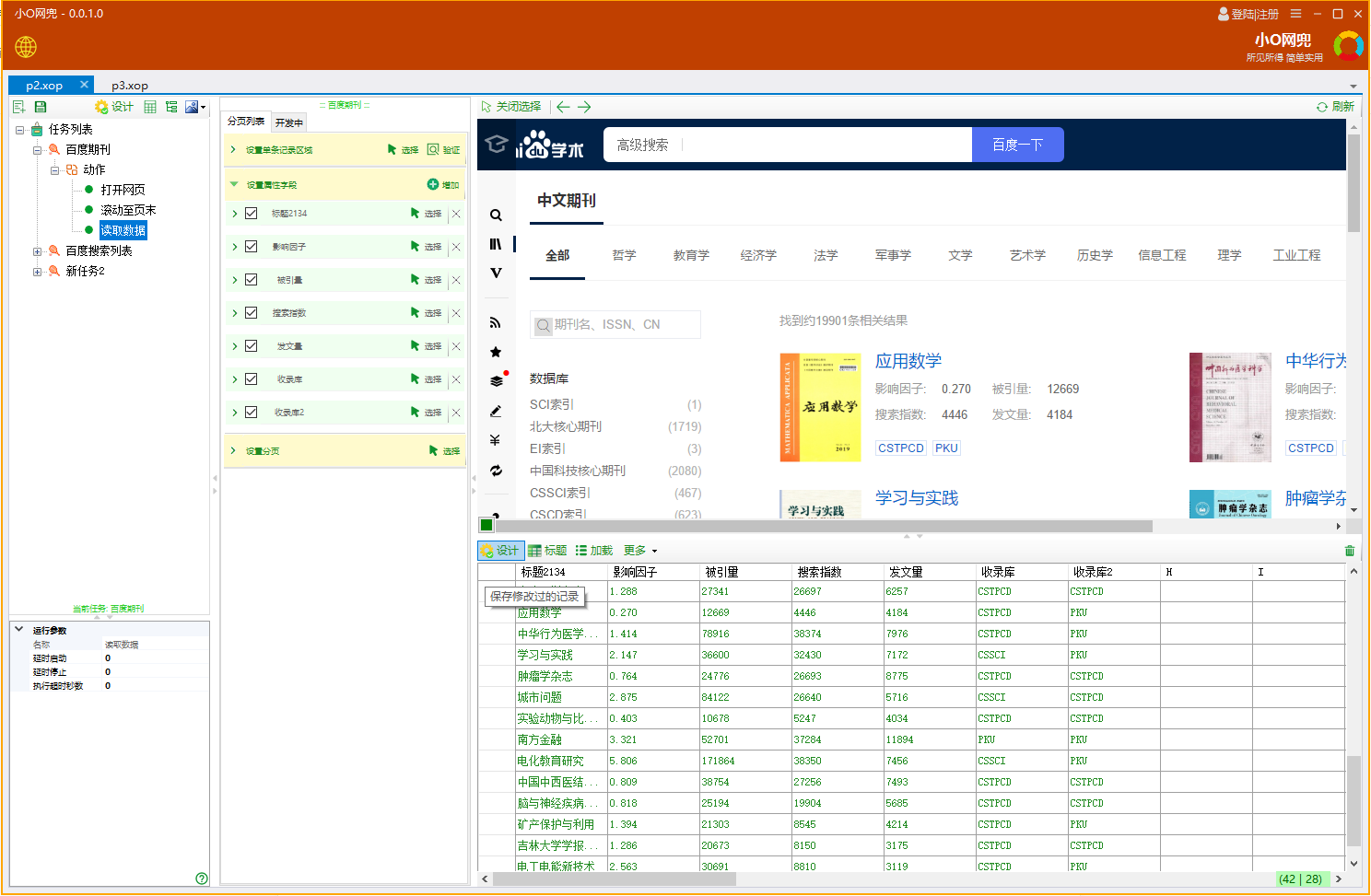Viewport: 1371px width, 896px height.
Task: Click the 百度一下 search button
Action: click(x=1018, y=145)
